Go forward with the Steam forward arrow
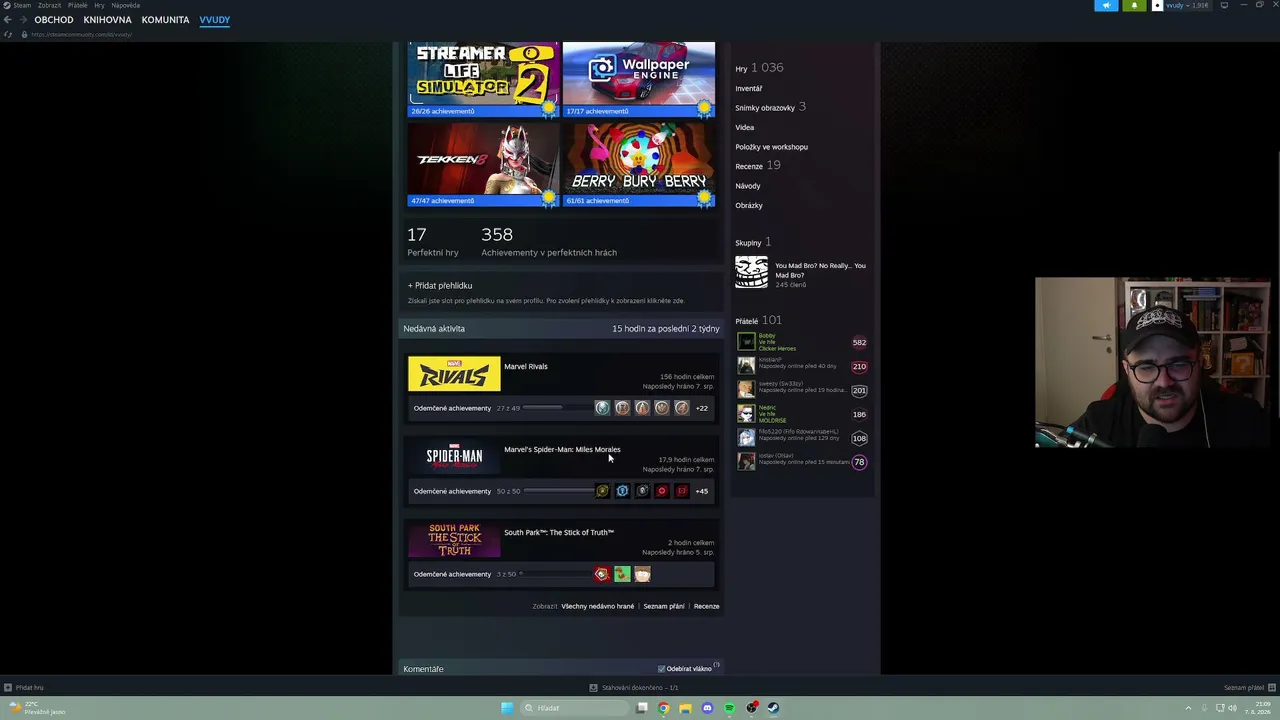The image size is (1280, 720). coord(22,20)
